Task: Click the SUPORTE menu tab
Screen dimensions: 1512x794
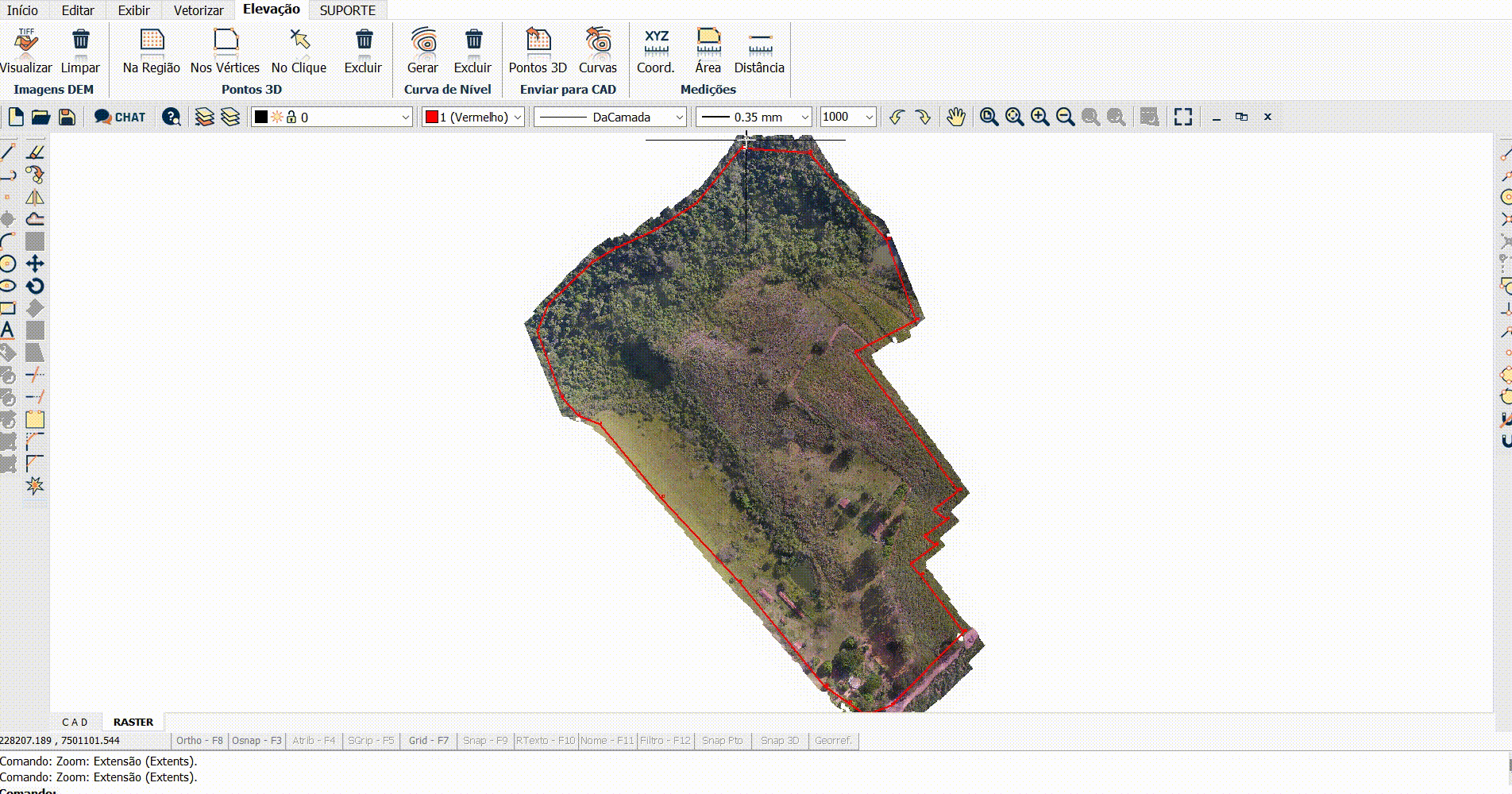Action: pos(347,10)
